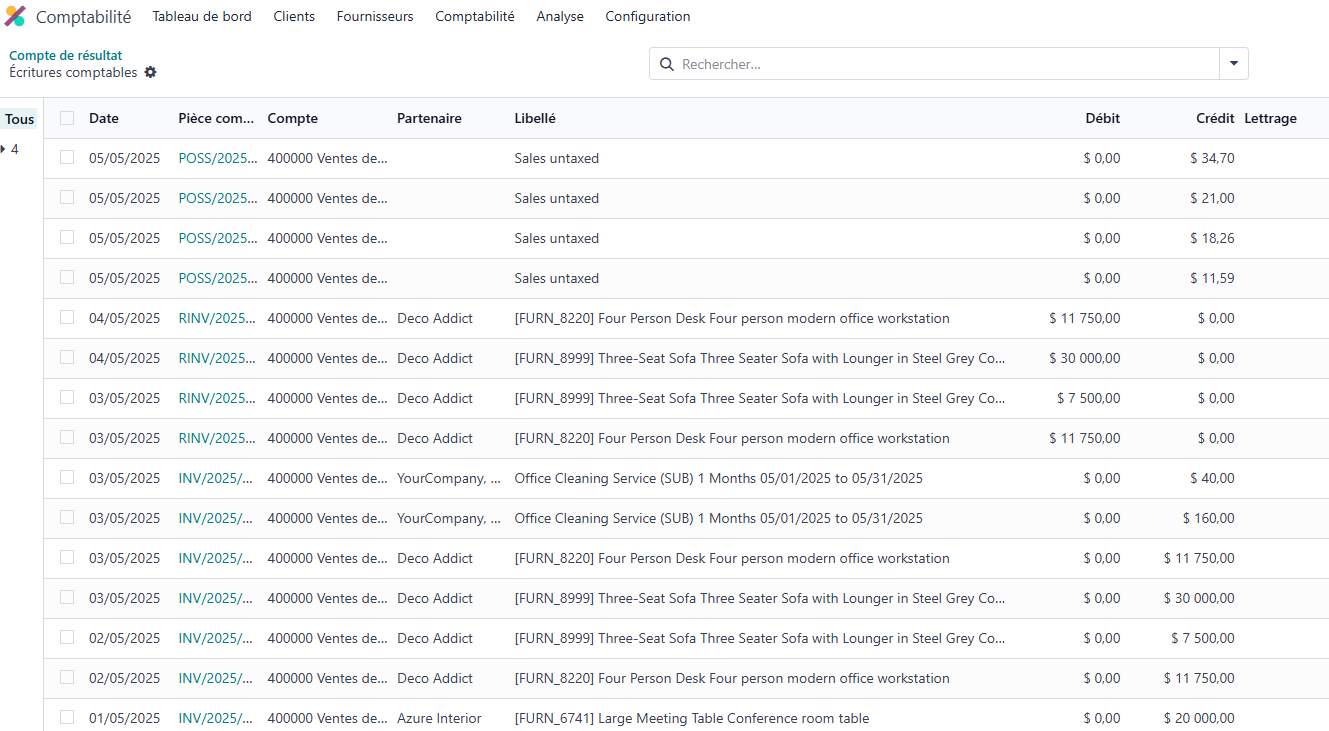1329x731 pixels.
Task: Open the gear settings icon beside Écritures comptables
Action: click(151, 73)
